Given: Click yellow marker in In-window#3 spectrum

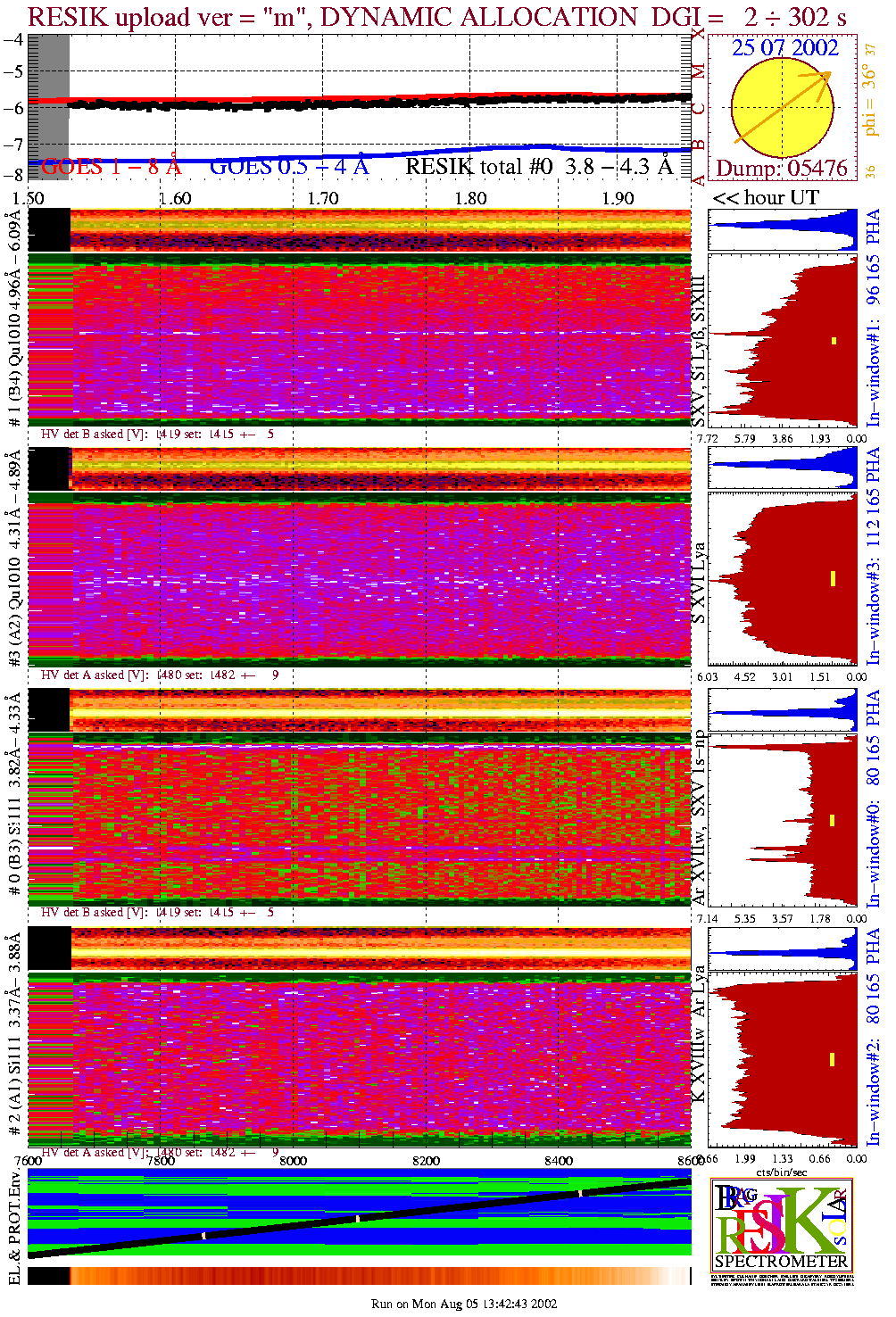Looking at the screenshot, I should [833, 578].
